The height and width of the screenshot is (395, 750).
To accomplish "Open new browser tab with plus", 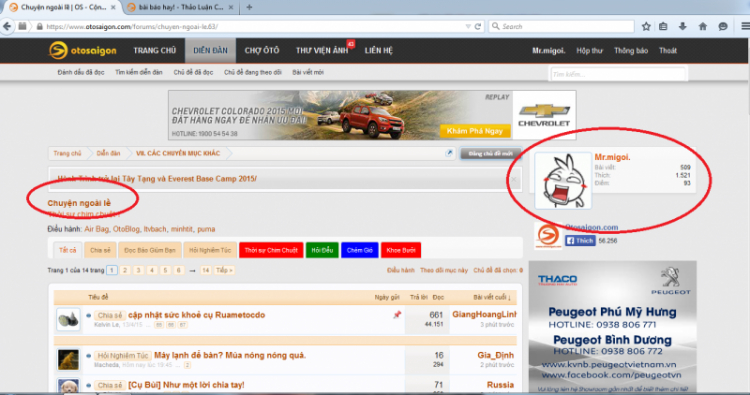I will tap(249, 7).
